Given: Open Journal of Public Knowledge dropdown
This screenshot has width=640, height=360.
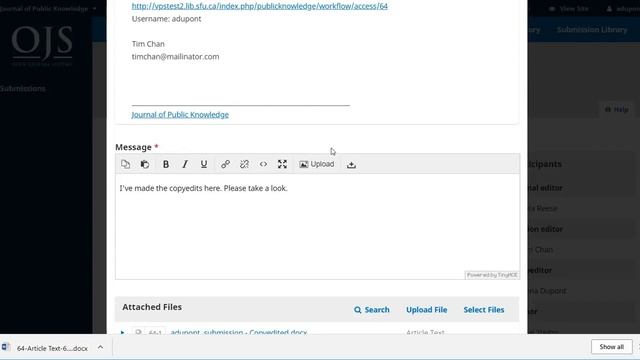Looking at the screenshot, I should click(x=48, y=9).
